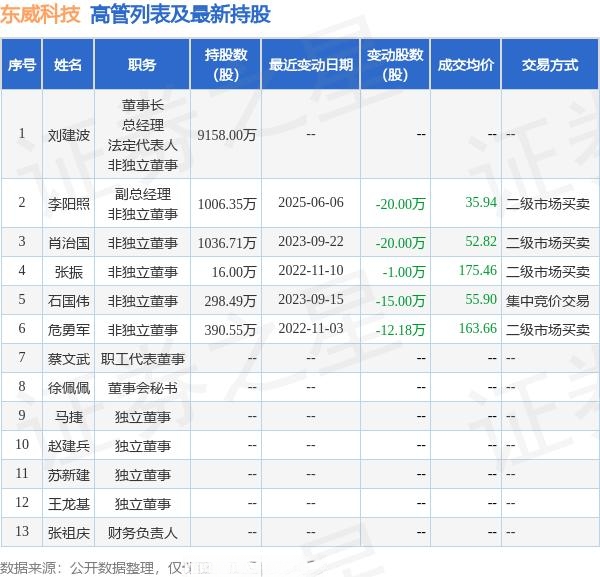Click the 财务负责人 position cell
600x577 pixels.
(x=143, y=533)
